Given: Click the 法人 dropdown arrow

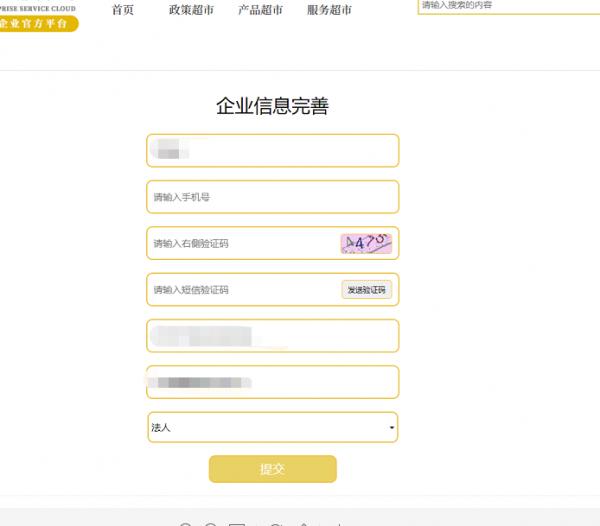Looking at the screenshot, I should pyautogui.click(x=391, y=427).
